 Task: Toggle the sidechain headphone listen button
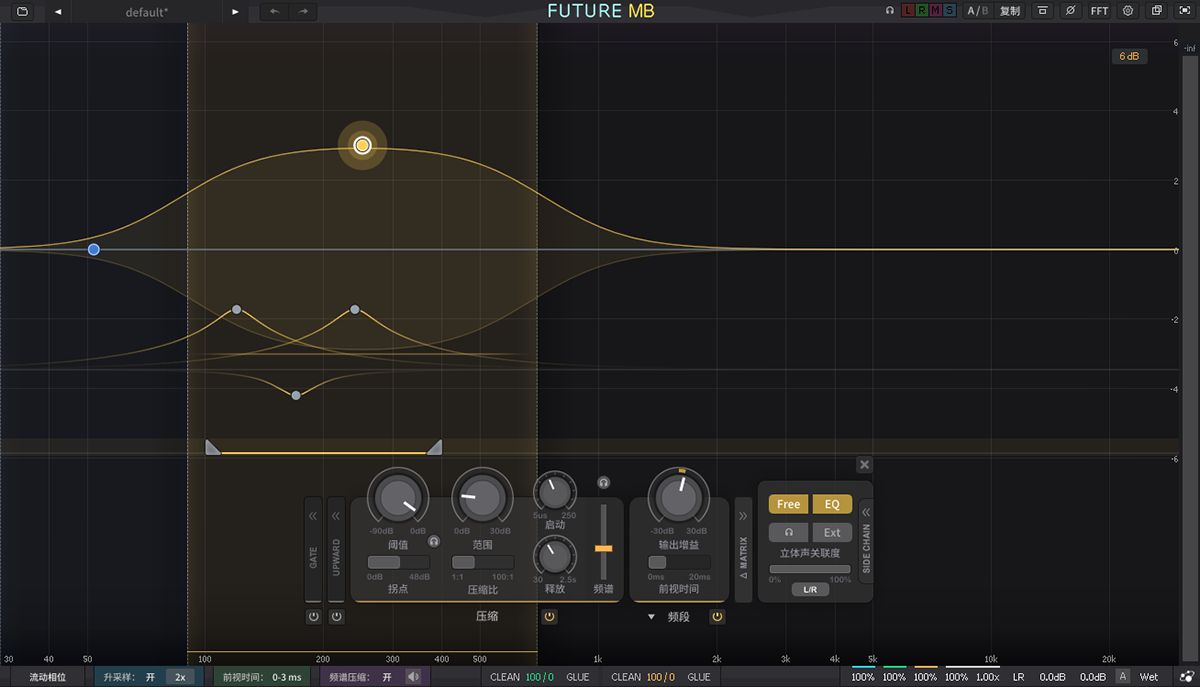(x=789, y=532)
